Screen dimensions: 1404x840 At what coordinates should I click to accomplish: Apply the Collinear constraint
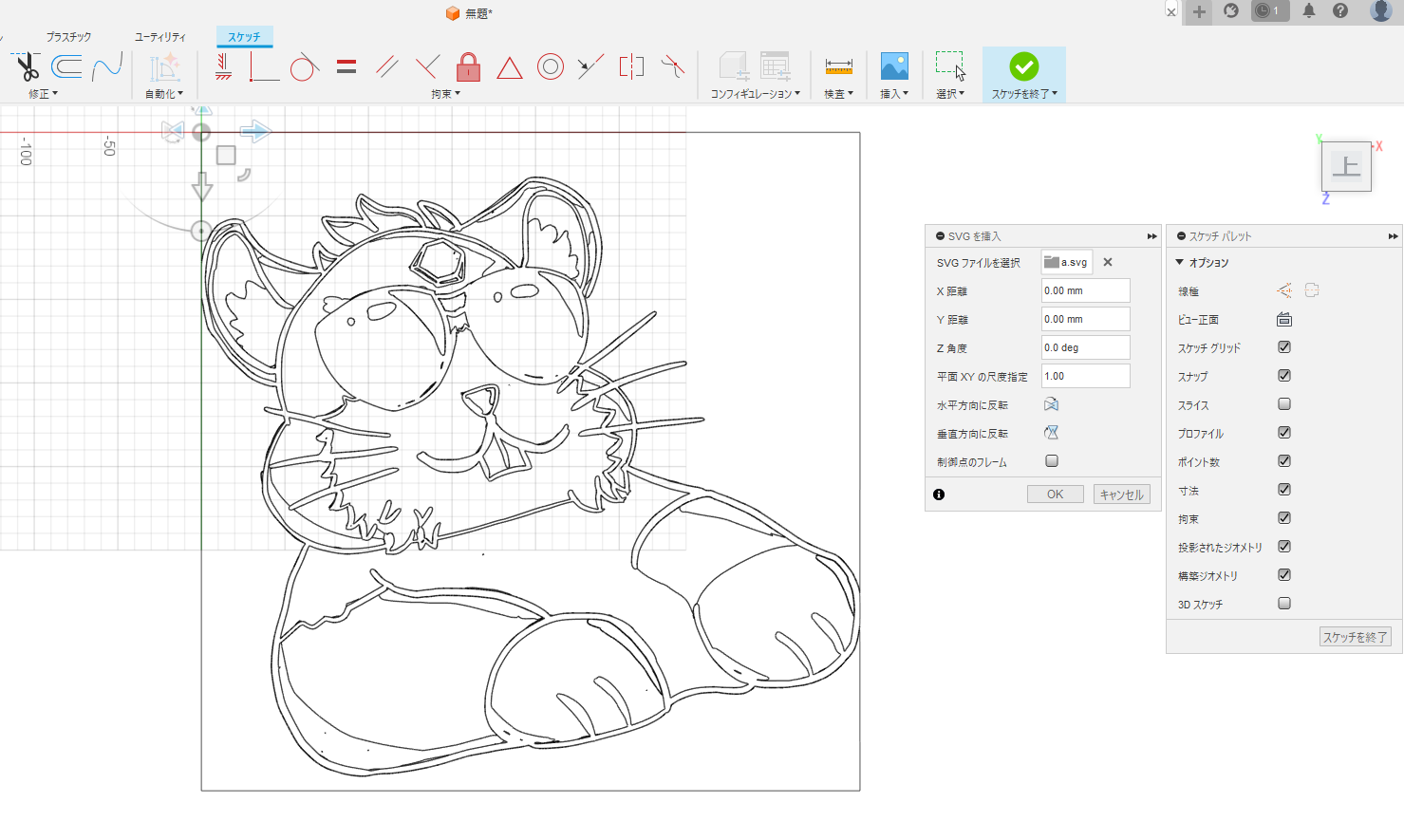[590, 66]
